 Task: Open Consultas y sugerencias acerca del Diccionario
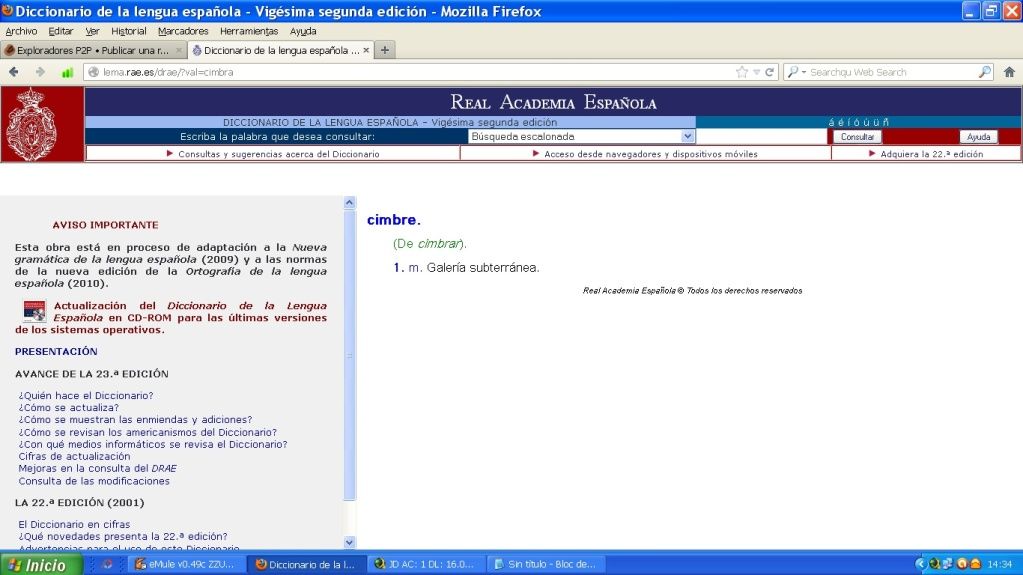(x=279, y=154)
